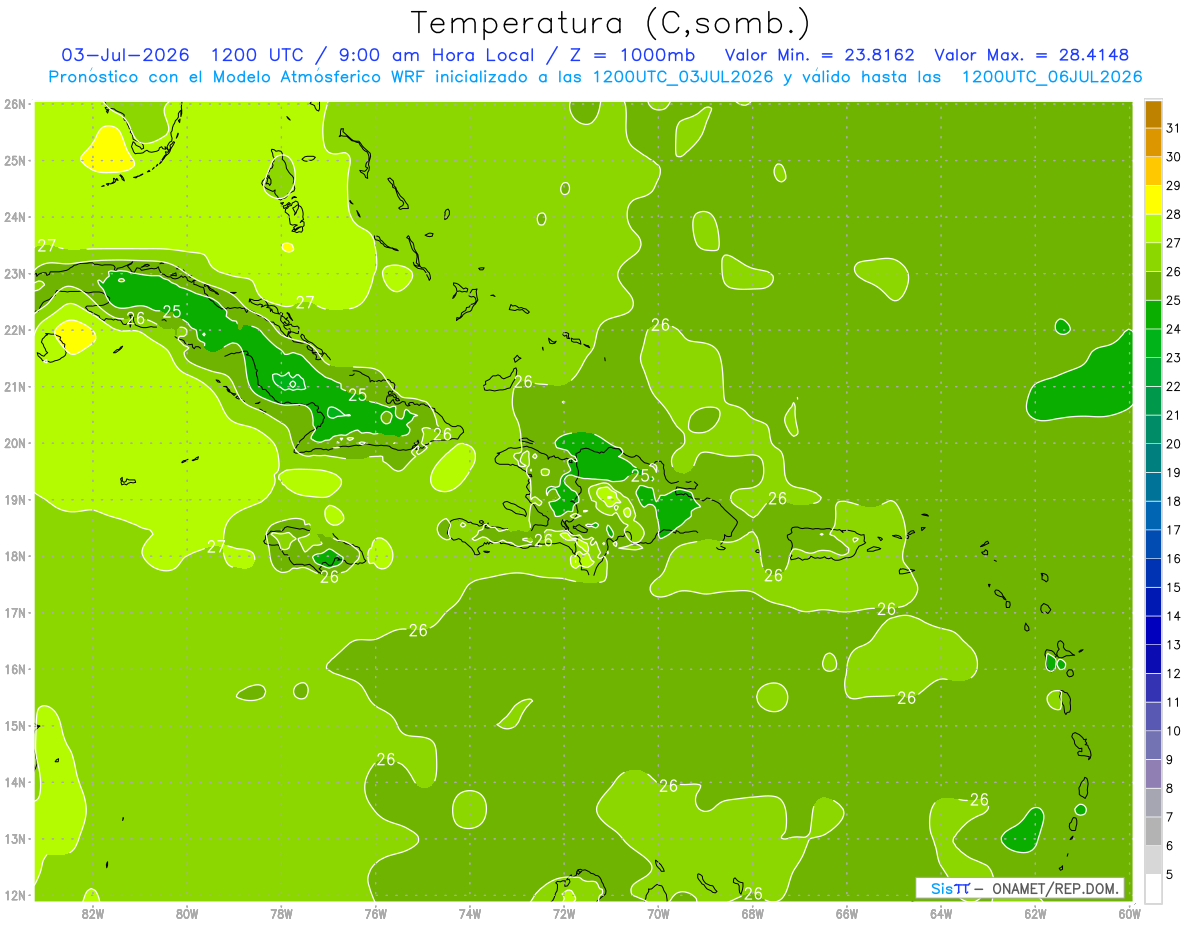Click the '70W' longitude axis label
This screenshot has height=927, width=1200.
click(658, 913)
